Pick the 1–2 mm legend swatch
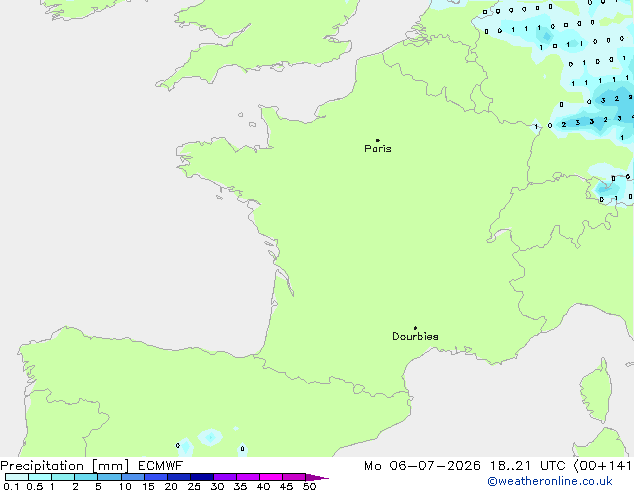Image resolution: width=634 pixels, height=490 pixels. click(63, 477)
